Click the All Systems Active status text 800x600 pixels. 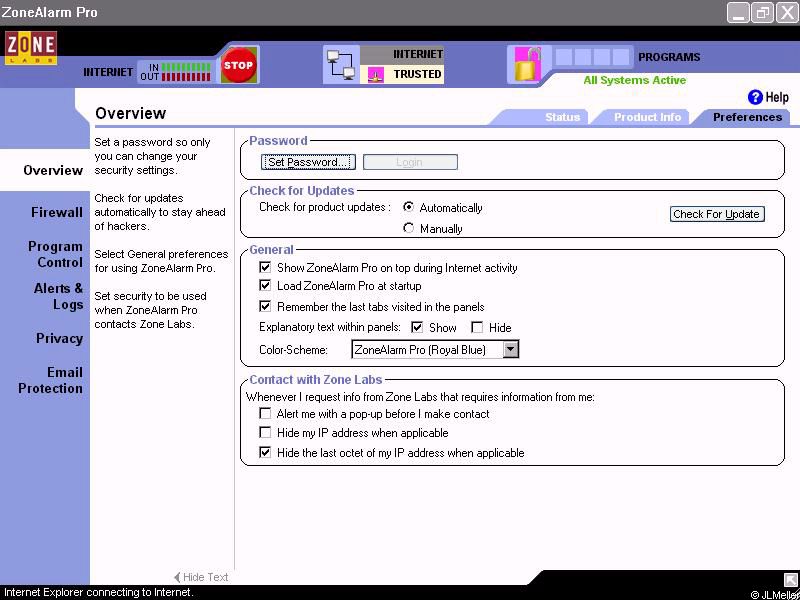point(635,80)
